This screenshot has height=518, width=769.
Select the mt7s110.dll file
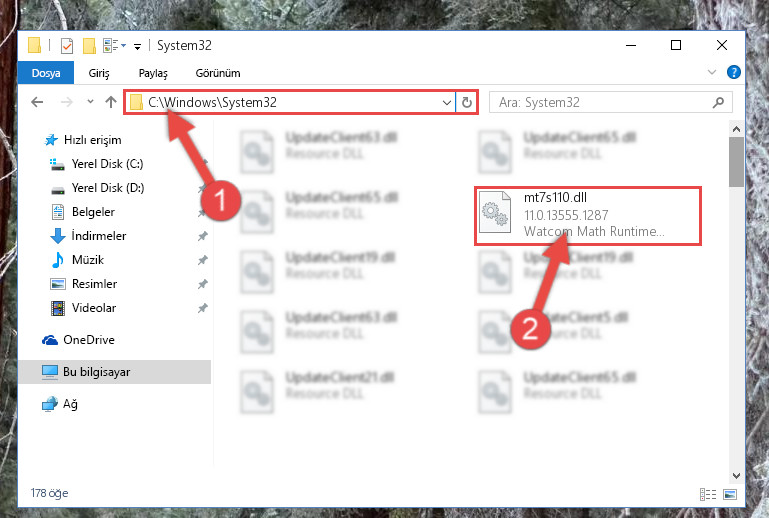[x=588, y=215]
